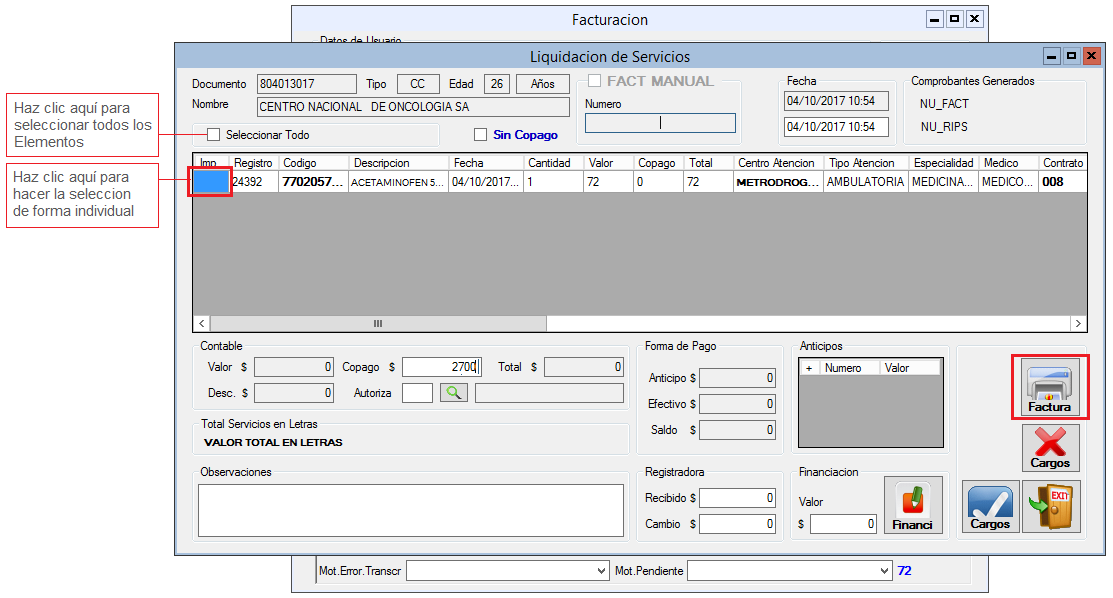Click right arrow of horizontal scrollbar
Viewport: 1113px width, 598px height.
click(1078, 324)
